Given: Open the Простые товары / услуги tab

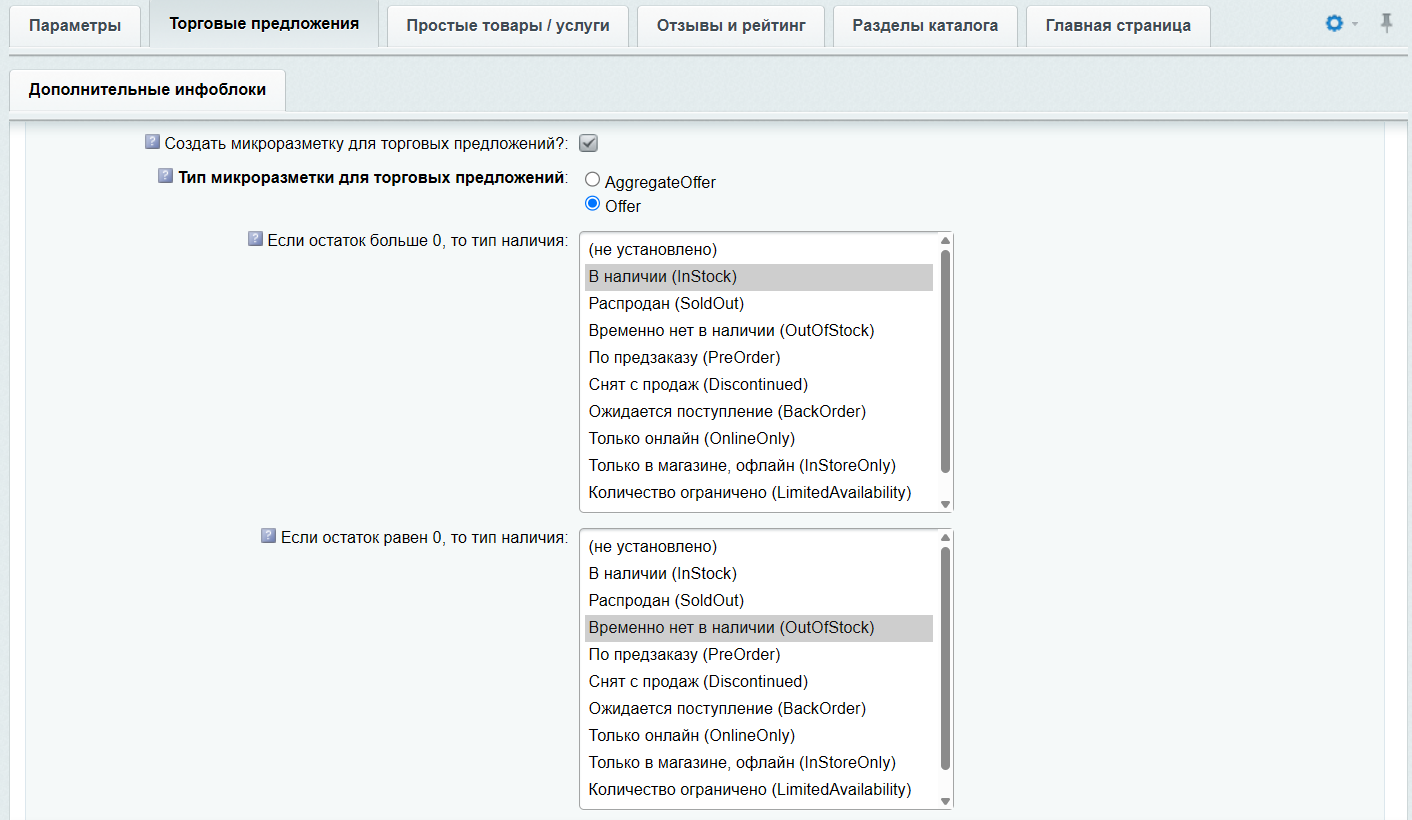Looking at the screenshot, I should pos(507,25).
